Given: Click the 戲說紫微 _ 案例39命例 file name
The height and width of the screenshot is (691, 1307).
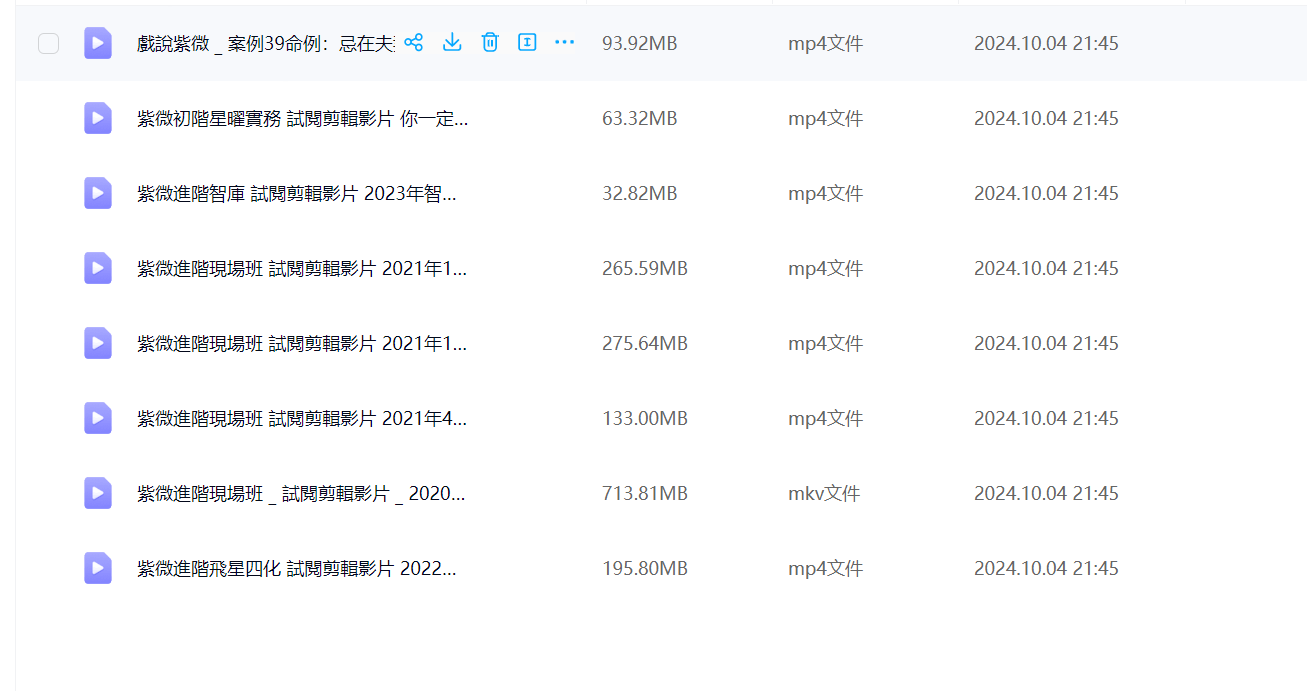Looking at the screenshot, I should click(x=265, y=44).
